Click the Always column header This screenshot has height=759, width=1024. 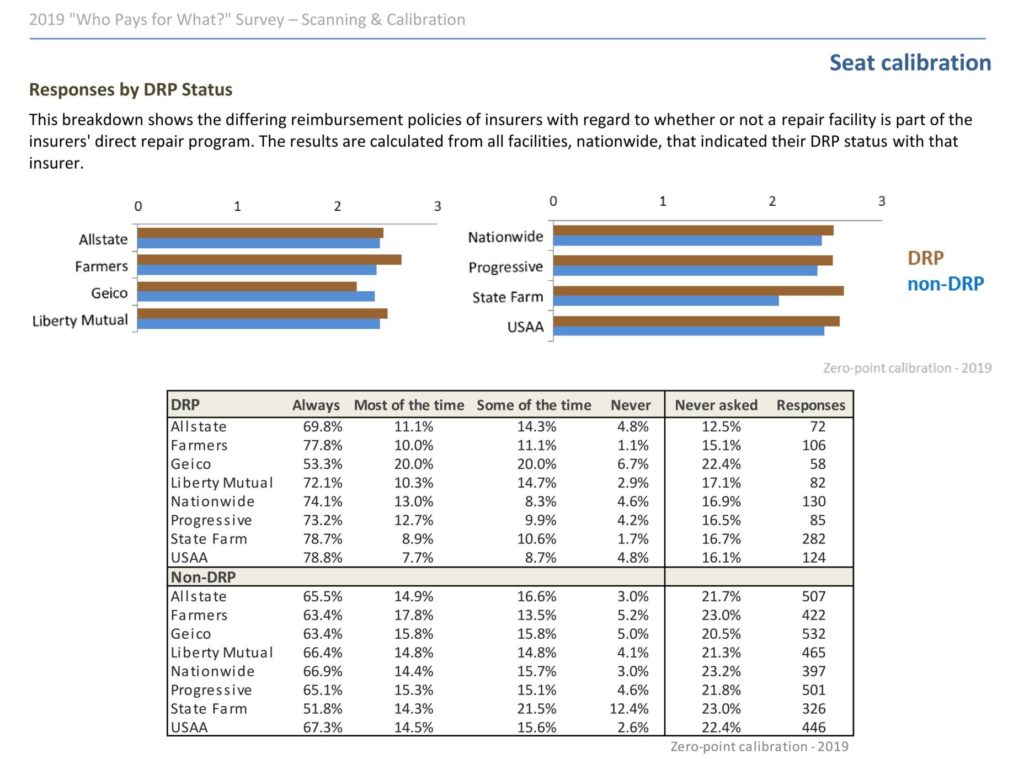point(316,405)
